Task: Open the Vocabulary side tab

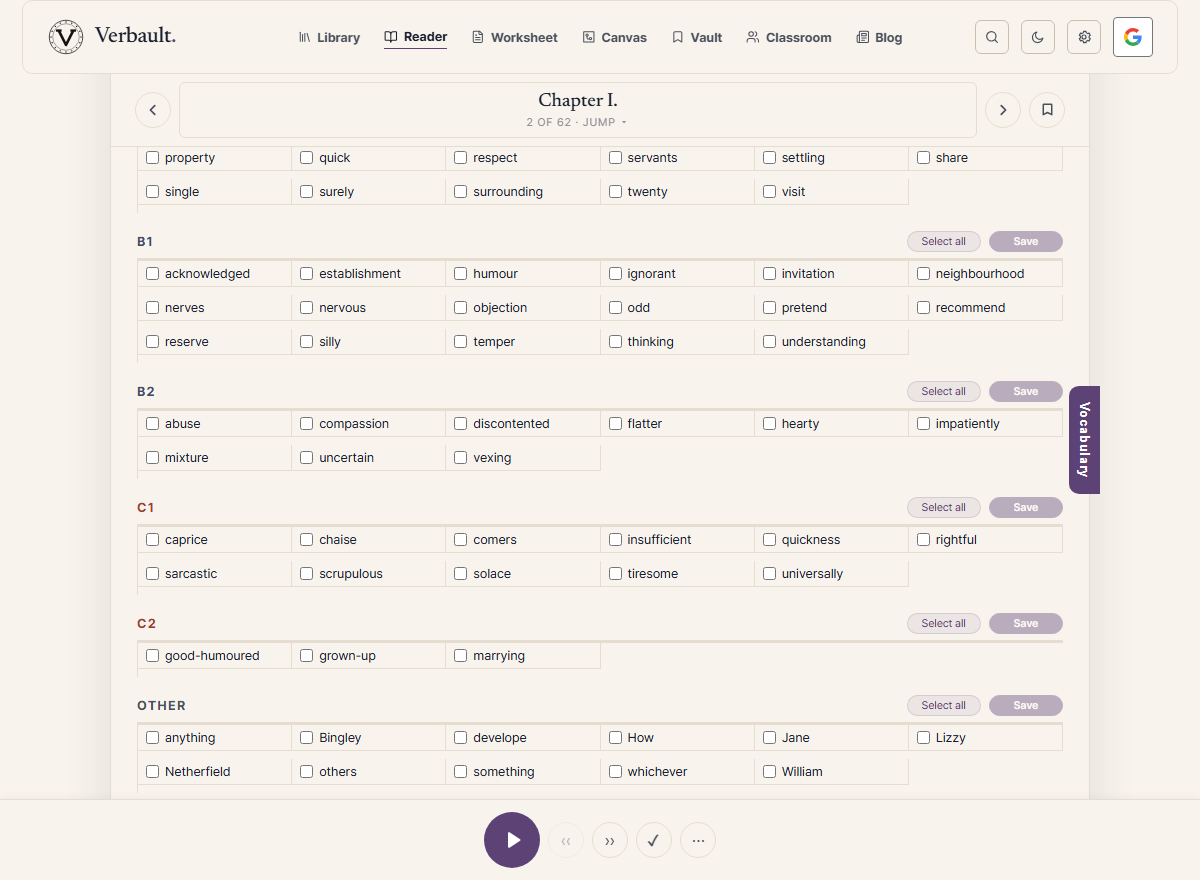Action: (x=1084, y=440)
